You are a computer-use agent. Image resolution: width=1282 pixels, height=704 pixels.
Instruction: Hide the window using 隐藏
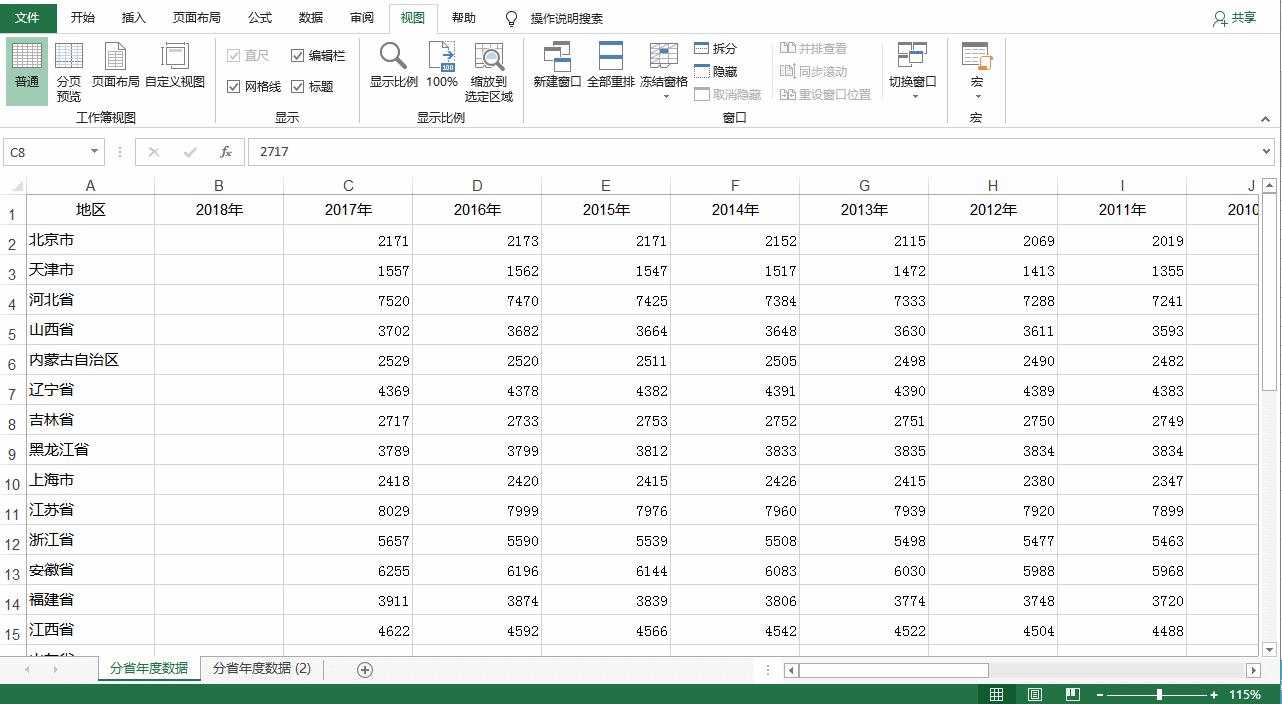pos(716,68)
